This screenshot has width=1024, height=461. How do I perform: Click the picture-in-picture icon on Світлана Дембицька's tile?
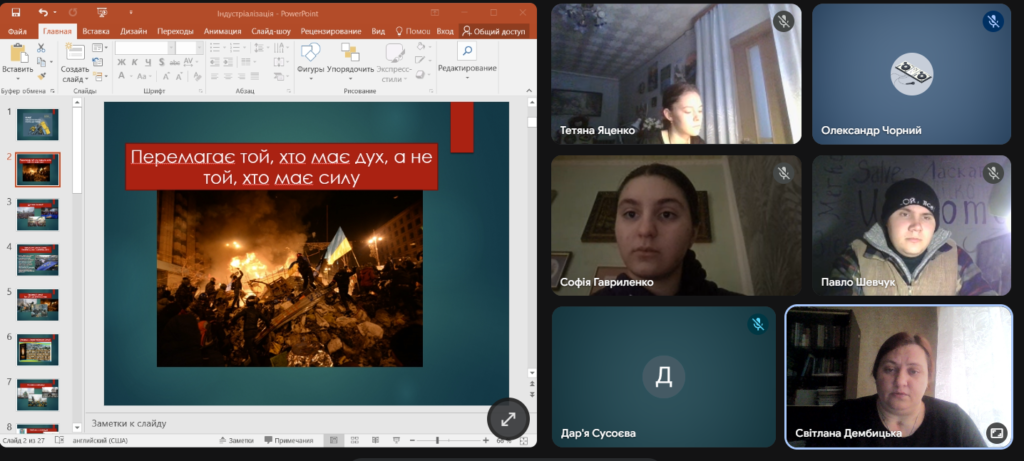(995, 432)
